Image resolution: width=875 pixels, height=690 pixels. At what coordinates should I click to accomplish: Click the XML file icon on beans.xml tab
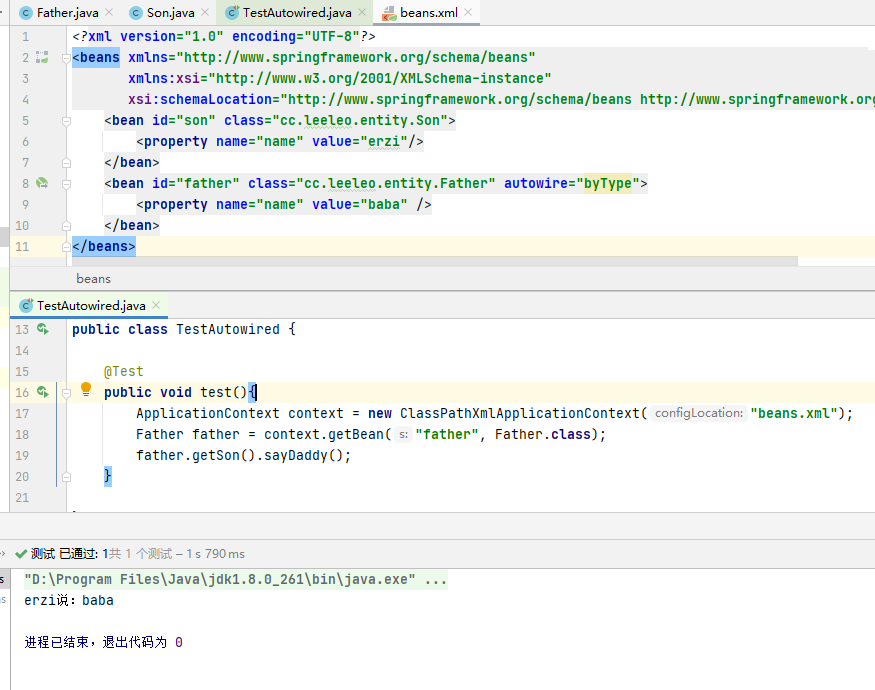coord(388,13)
